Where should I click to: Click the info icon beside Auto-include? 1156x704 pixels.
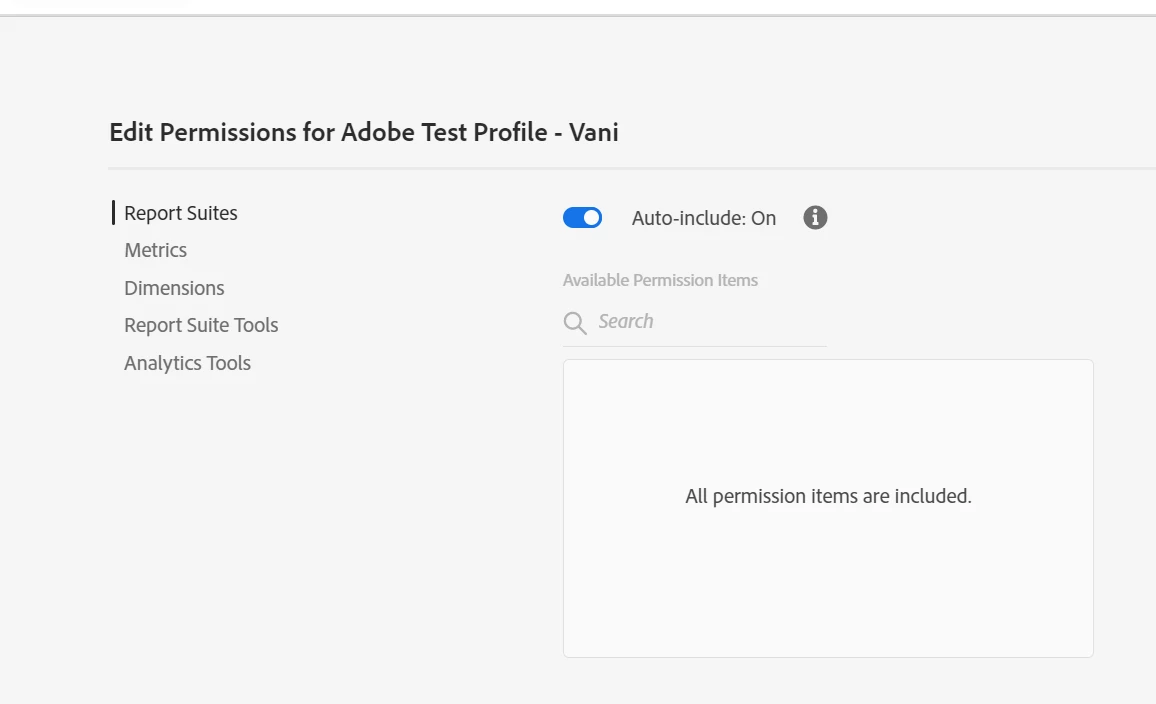coord(815,218)
